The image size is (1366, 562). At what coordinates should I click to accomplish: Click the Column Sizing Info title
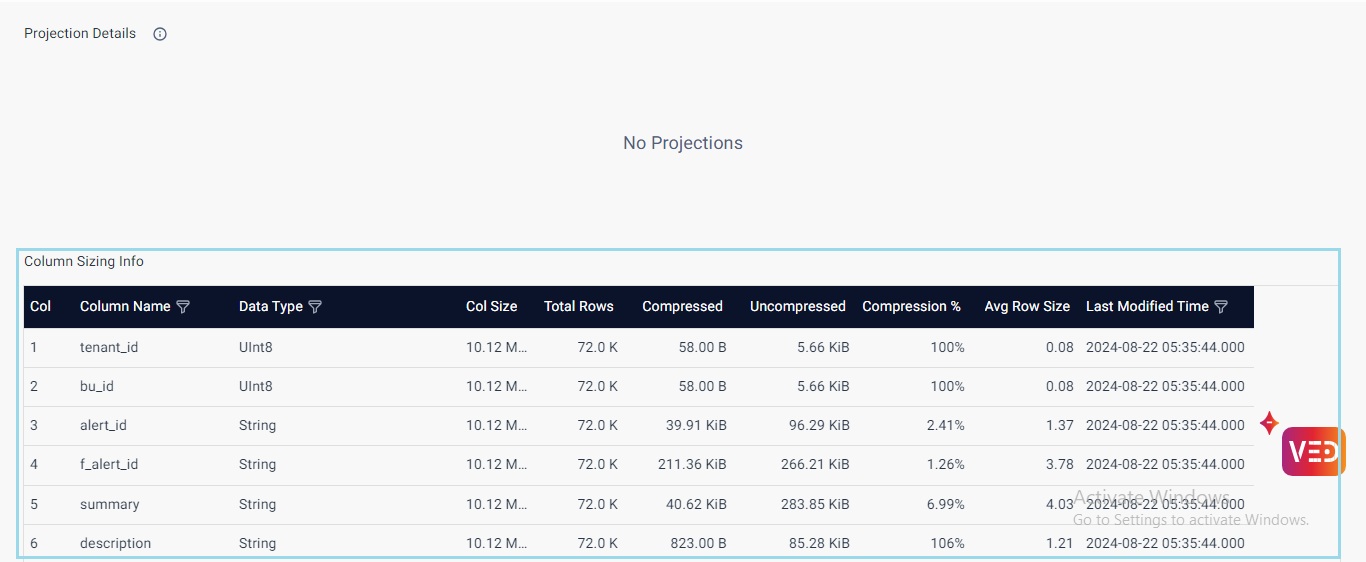84,262
